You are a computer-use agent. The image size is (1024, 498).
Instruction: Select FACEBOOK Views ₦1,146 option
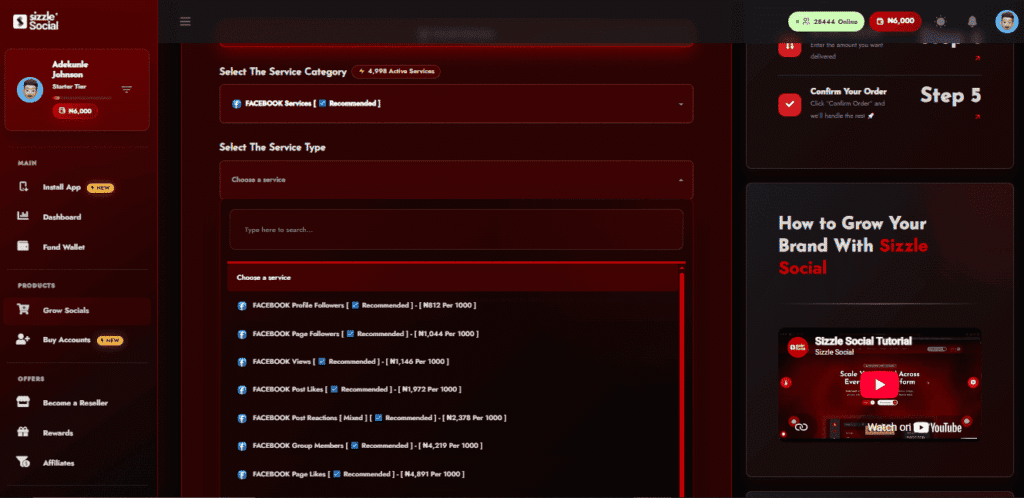coord(453,362)
